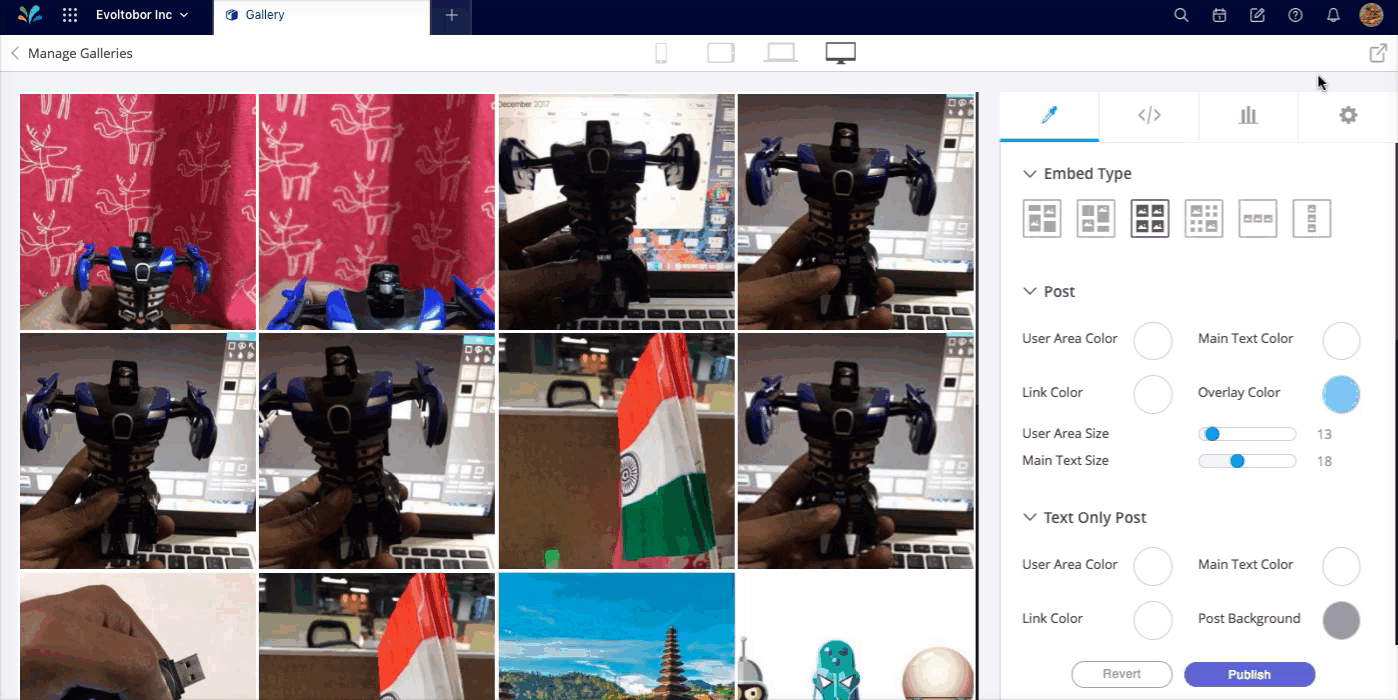Open the cartoon robots thumbnail
This screenshot has width=1398, height=700.
pos(856,636)
